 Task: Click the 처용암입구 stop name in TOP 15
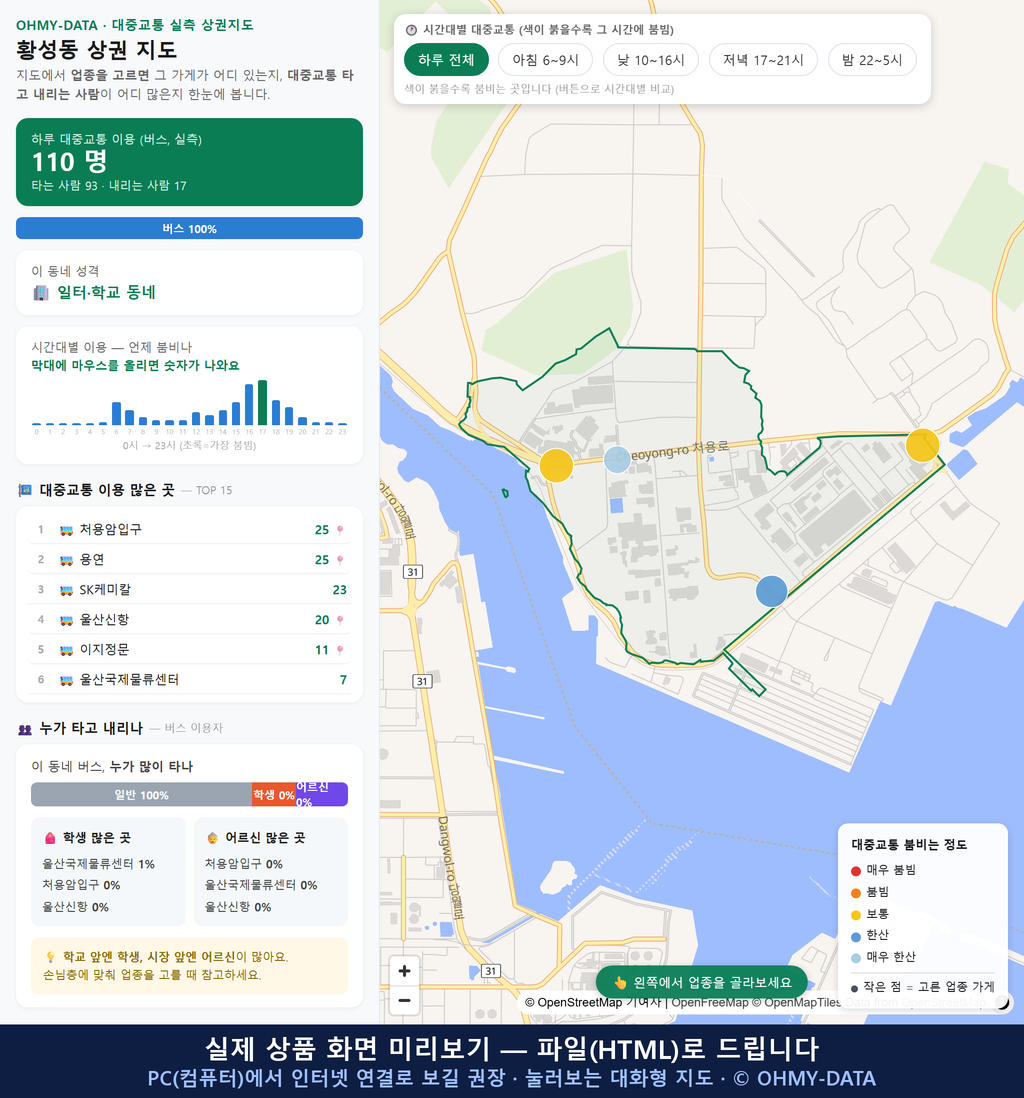(111, 529)
